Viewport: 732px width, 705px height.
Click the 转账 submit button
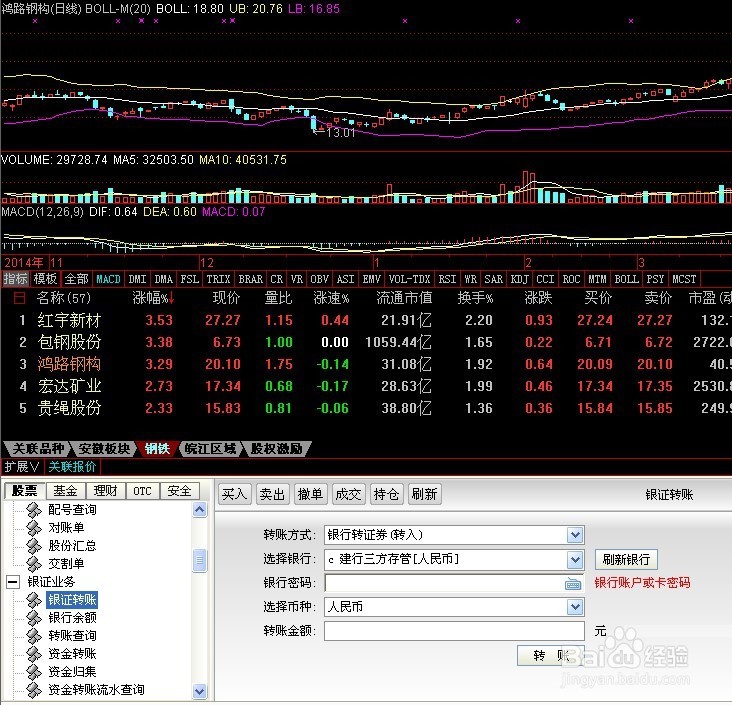tap(551, 656)
